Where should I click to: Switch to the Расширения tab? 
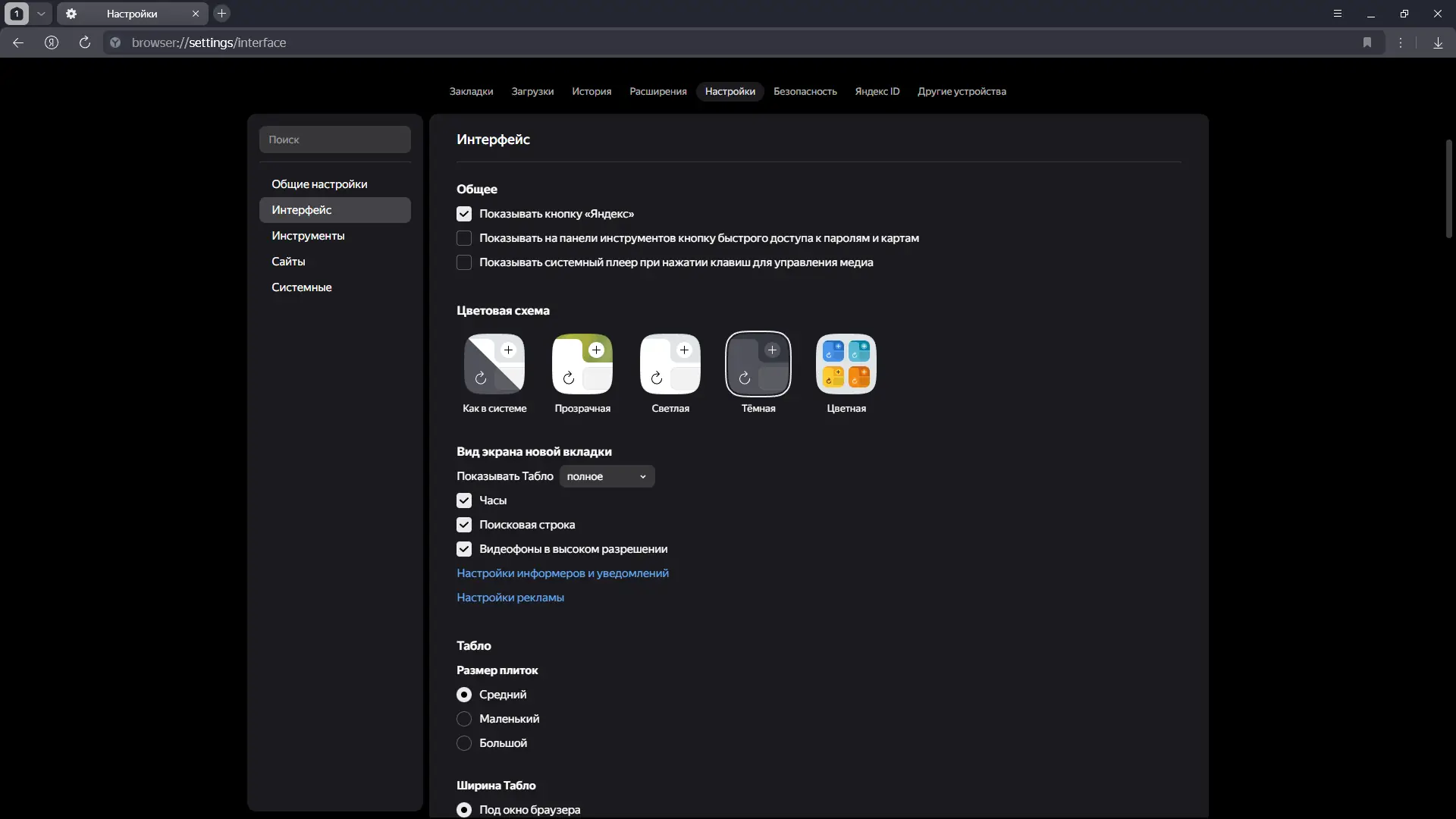pyautogui.click(x=657, y=91)
